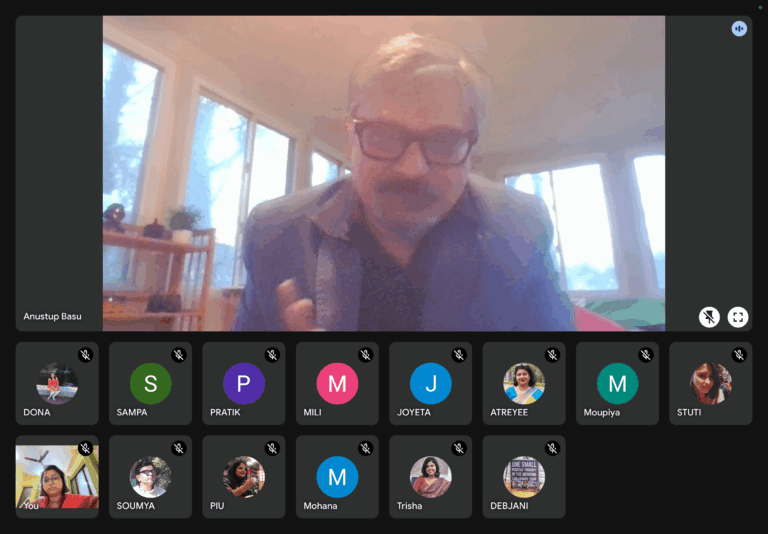Viewport: 768px width, 534px height.
Task: Click the muted mic icon on STUTI's tile
Action: 739,355
